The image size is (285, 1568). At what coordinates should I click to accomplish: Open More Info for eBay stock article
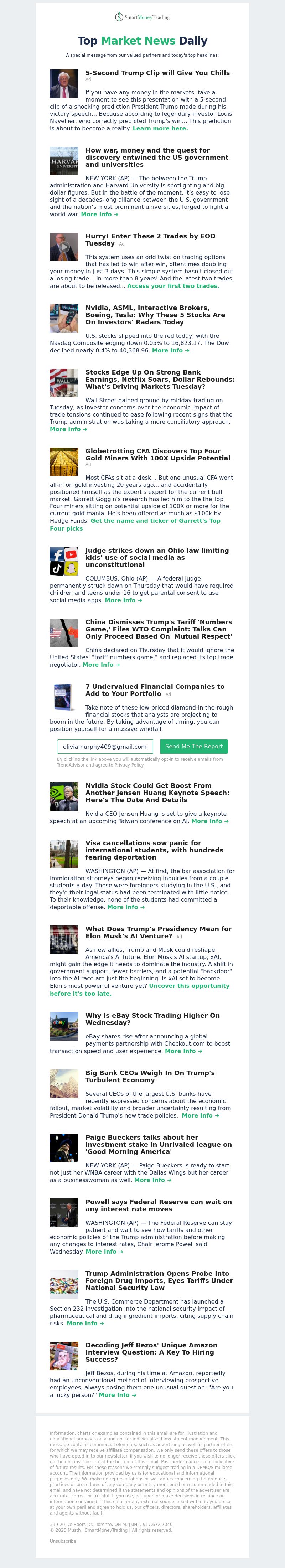[183, 1051]
